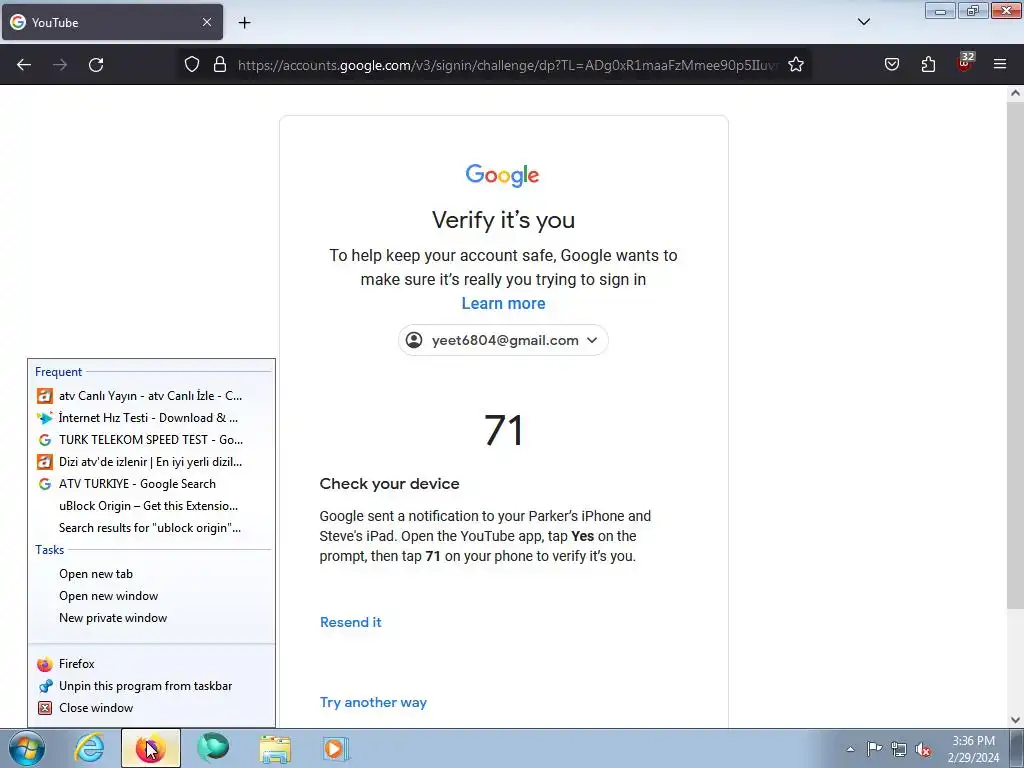Close the YouTube tab

[206, 22]
